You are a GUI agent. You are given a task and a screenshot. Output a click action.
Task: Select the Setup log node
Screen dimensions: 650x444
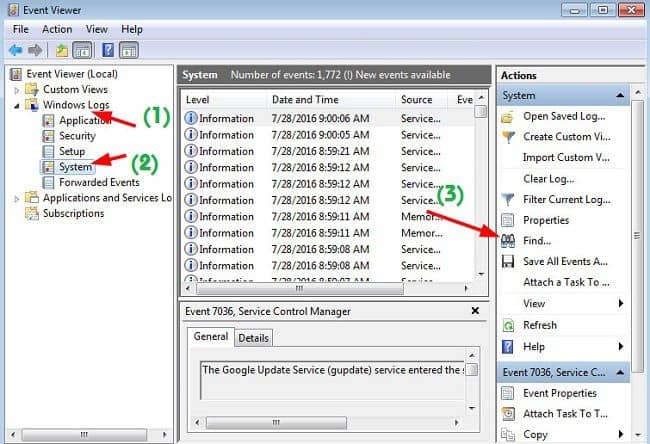pyautogui.click(x=73, y=152)
